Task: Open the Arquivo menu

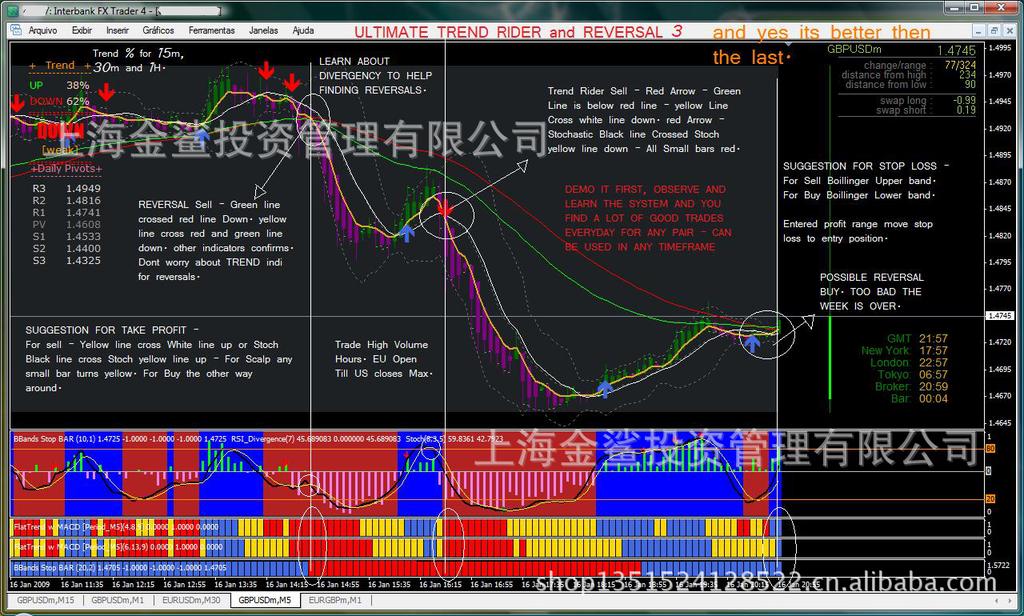Action: coord(42,31)
